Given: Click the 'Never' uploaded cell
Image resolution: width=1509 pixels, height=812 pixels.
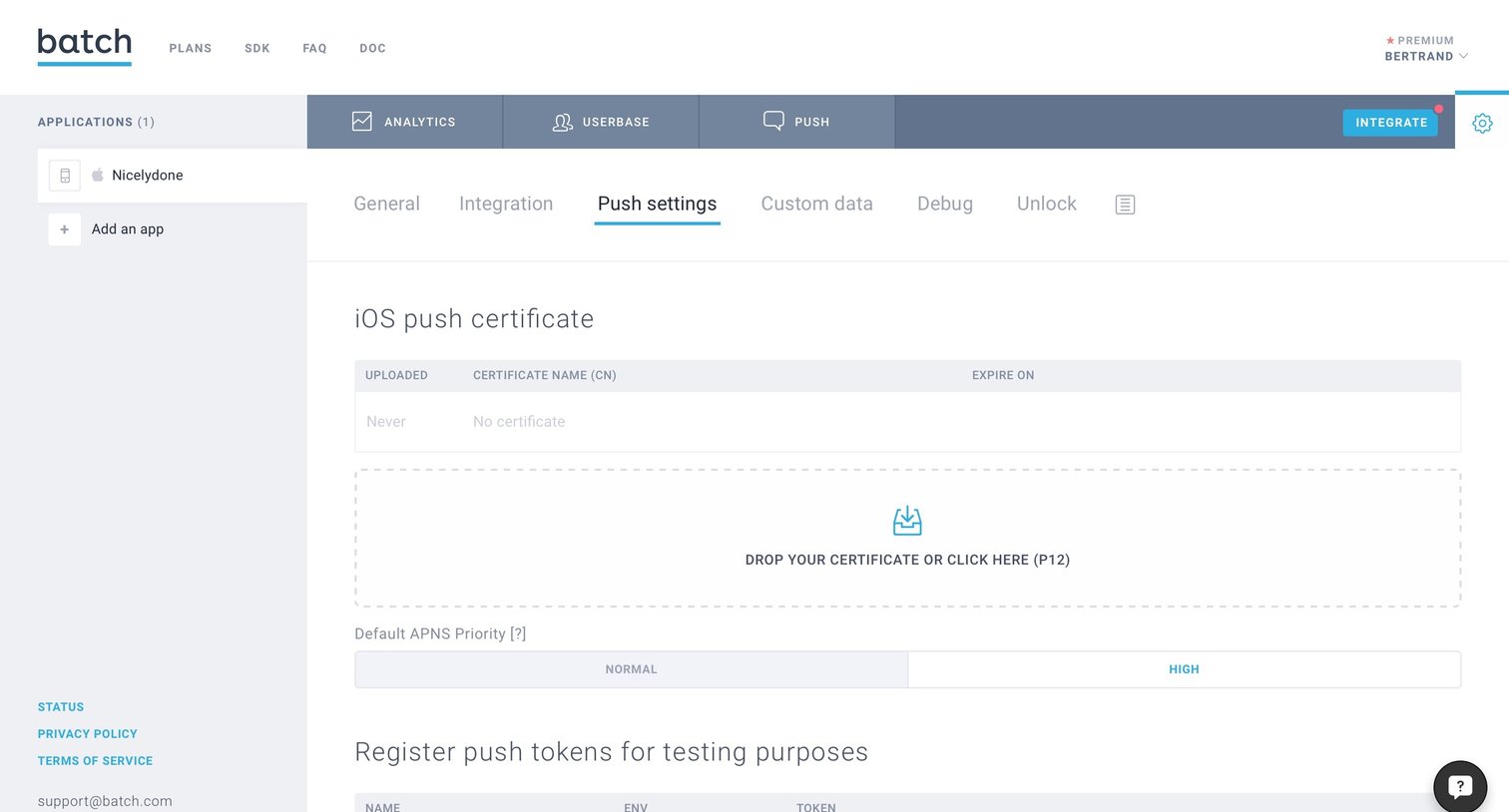Looking at the screenshot, I should pyautogui.click(x=385, y=422).
